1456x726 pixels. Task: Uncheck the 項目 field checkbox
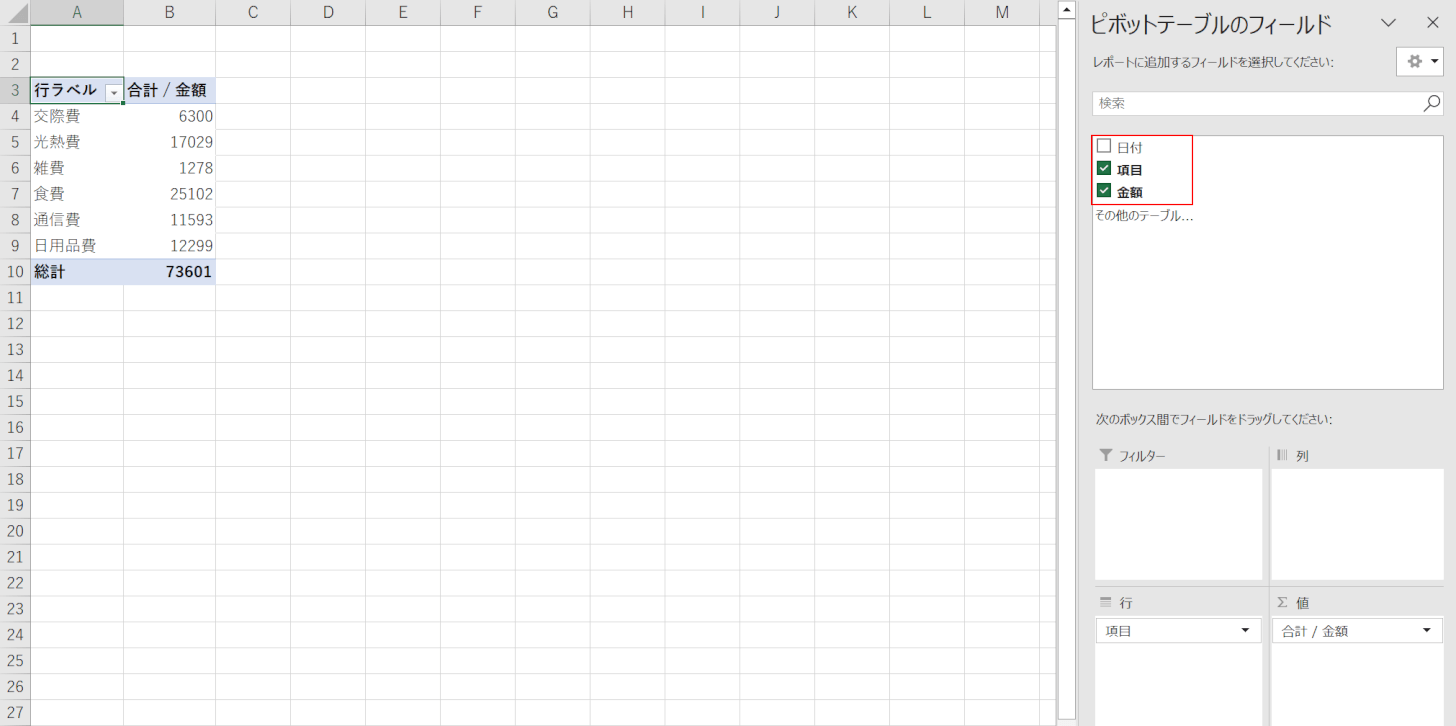click(1104, 169)
